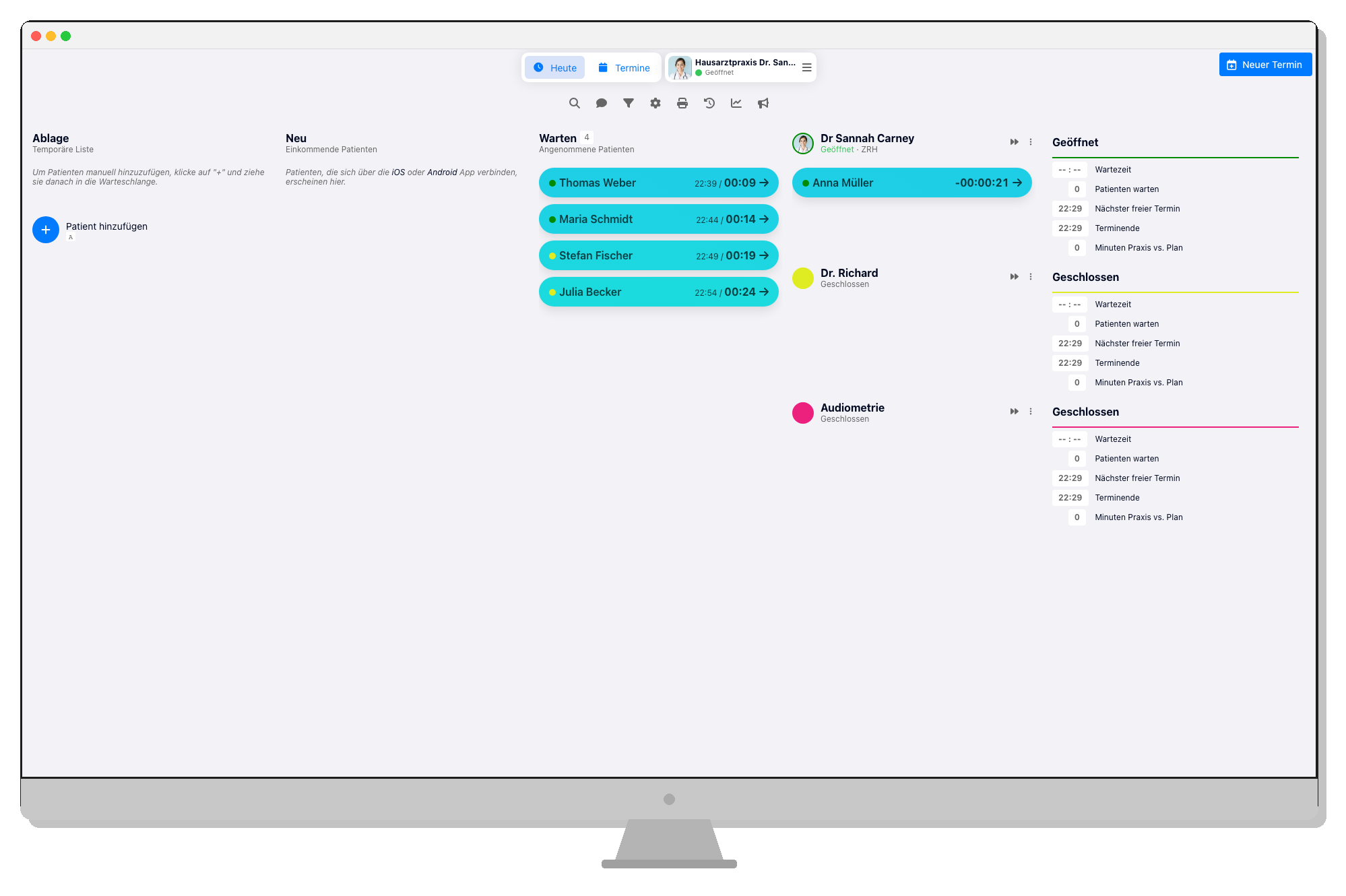Open settings gear in toolbar
The image size is (1346, 896).
pos(655,103)
